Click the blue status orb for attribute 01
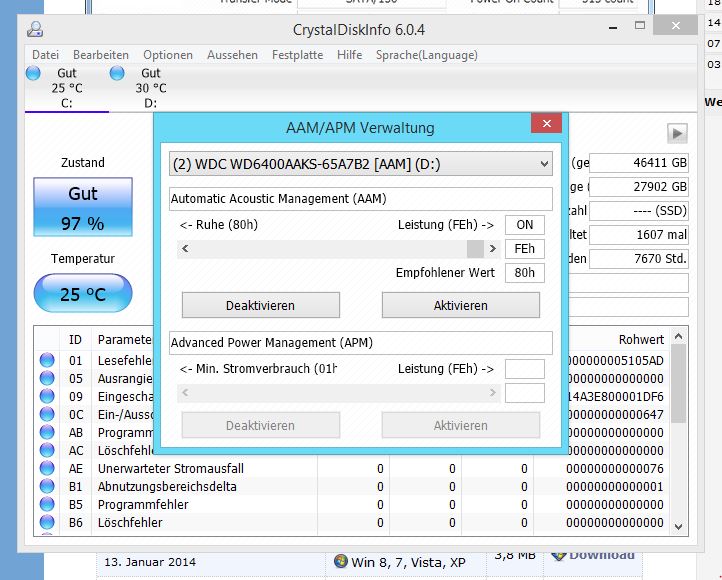The height and width of the screenshot is (580, 722). tap(47, 360)
